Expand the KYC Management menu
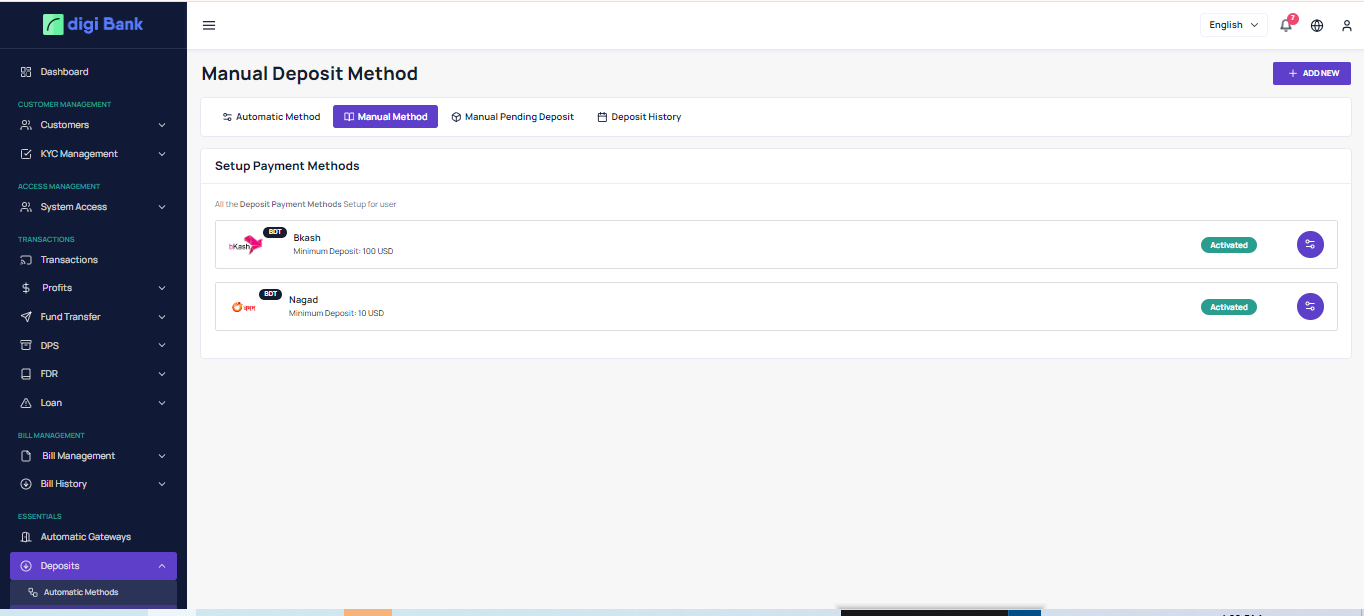Screen dimensions: 1364x616 [x=93, y=154]
